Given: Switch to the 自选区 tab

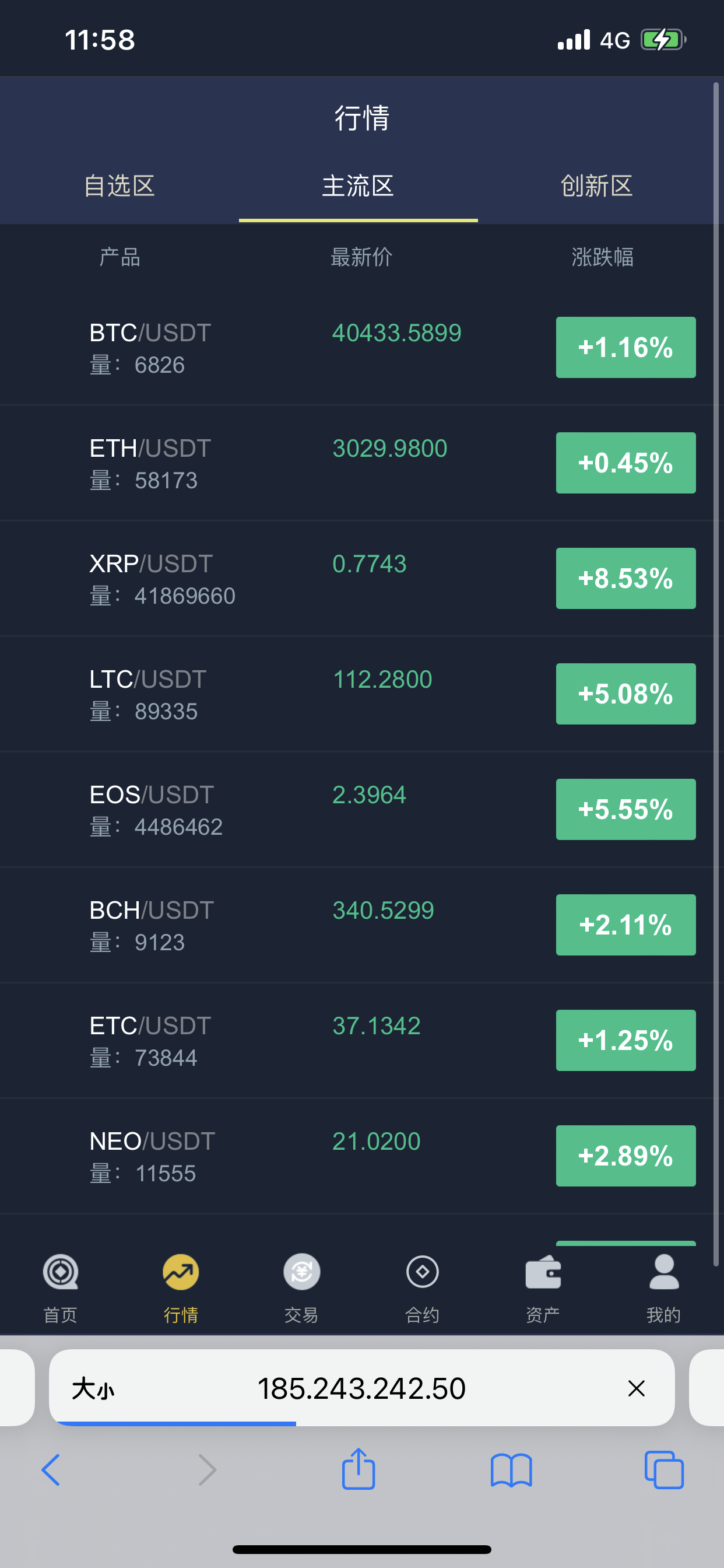Looking at the screenshot, I should (120, 186).
